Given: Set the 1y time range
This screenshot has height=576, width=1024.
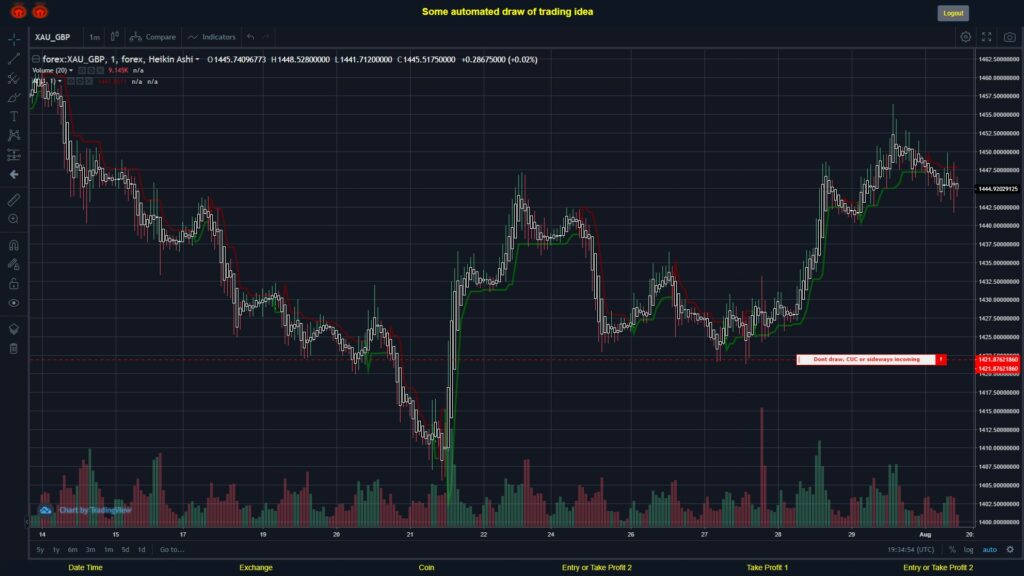Looking at the screenshot, I should (x=56, y=550).
